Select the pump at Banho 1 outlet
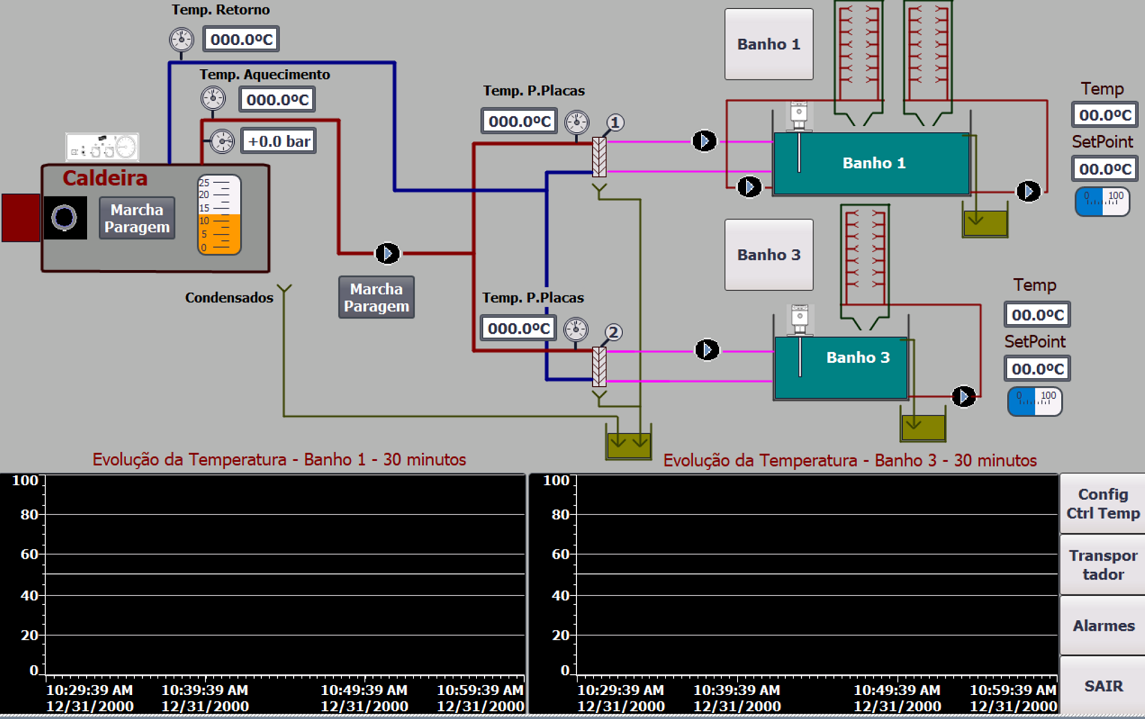This screenshot has height=719, width=1145. (1028, 191)
